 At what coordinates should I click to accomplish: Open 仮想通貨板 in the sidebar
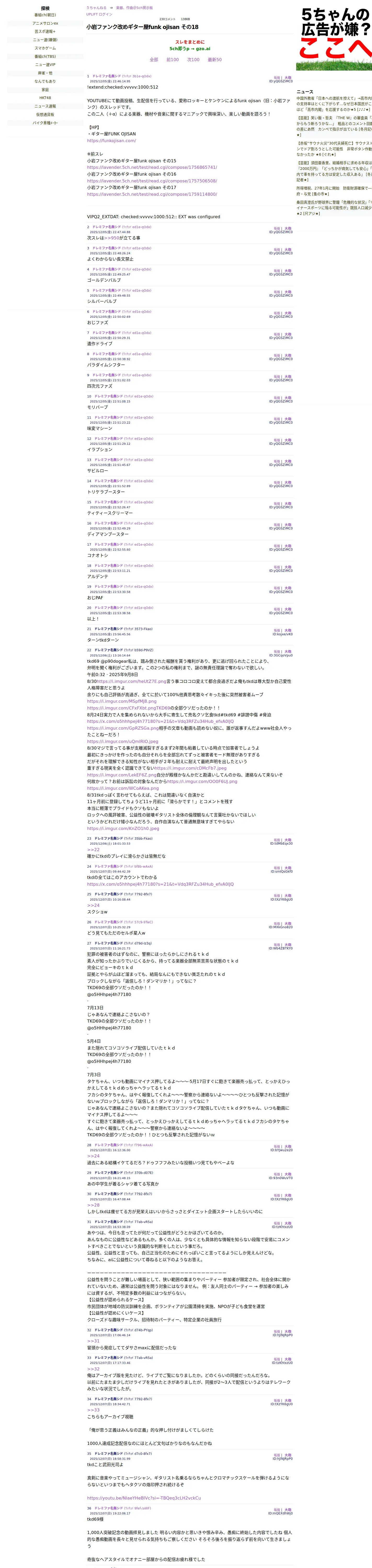(x=45, y=114)
